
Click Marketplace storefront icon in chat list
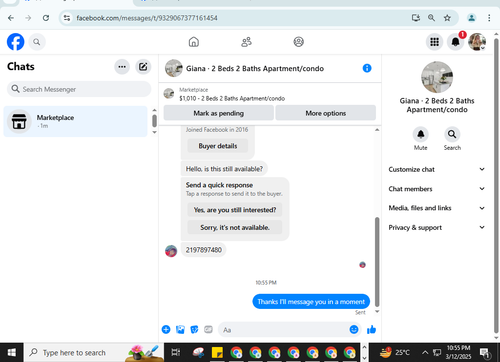coord(19,121)
